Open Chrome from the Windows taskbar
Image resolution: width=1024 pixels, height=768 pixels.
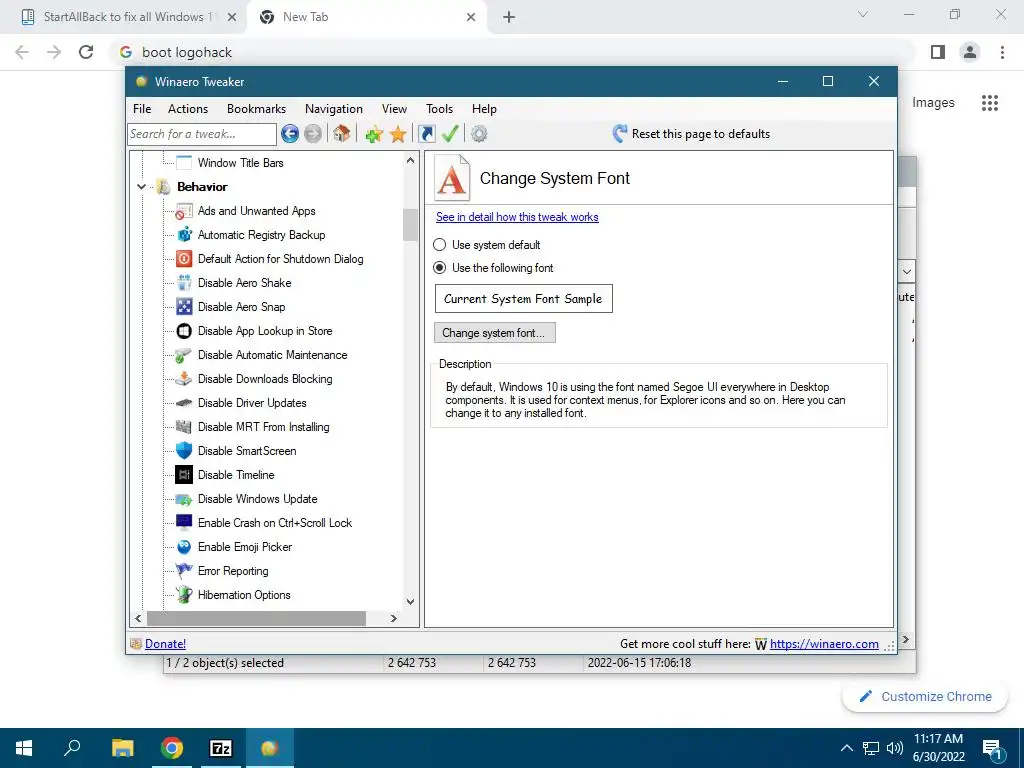pyautogui.click(x=172, y=748)
